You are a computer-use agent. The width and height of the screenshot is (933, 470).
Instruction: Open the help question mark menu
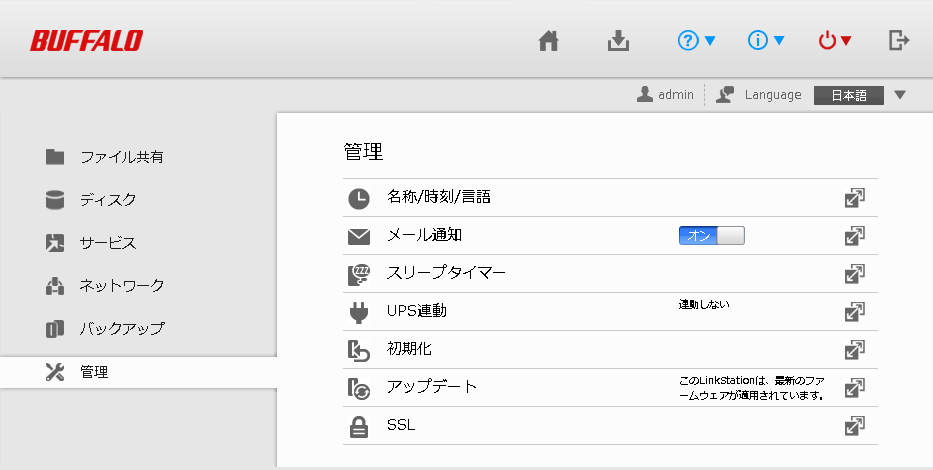(x=697, y=41)
